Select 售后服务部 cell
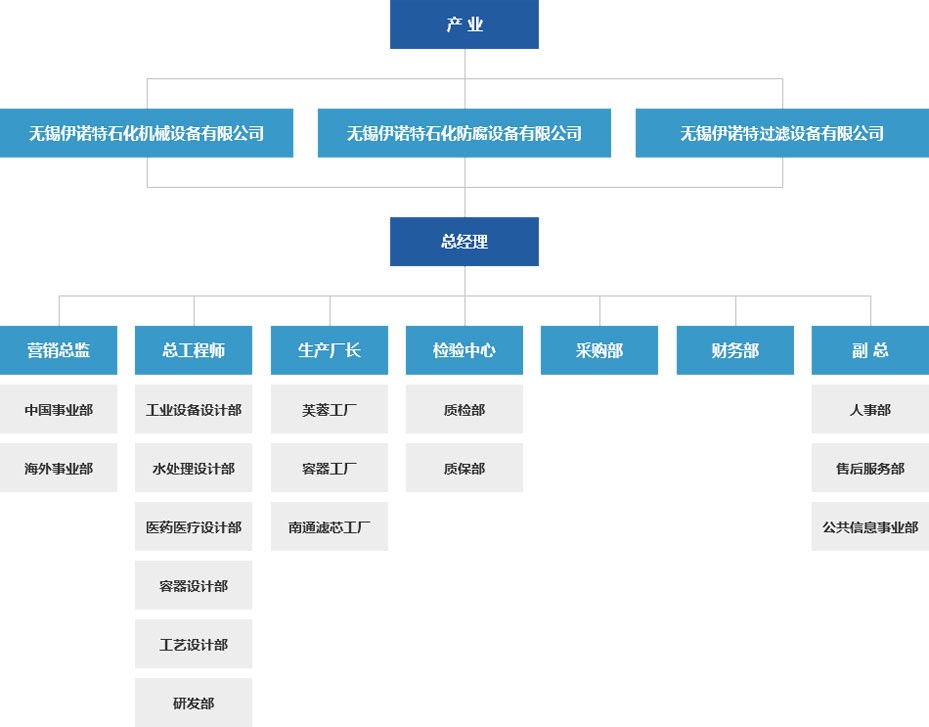929x727 pixels. click(870, 468)
